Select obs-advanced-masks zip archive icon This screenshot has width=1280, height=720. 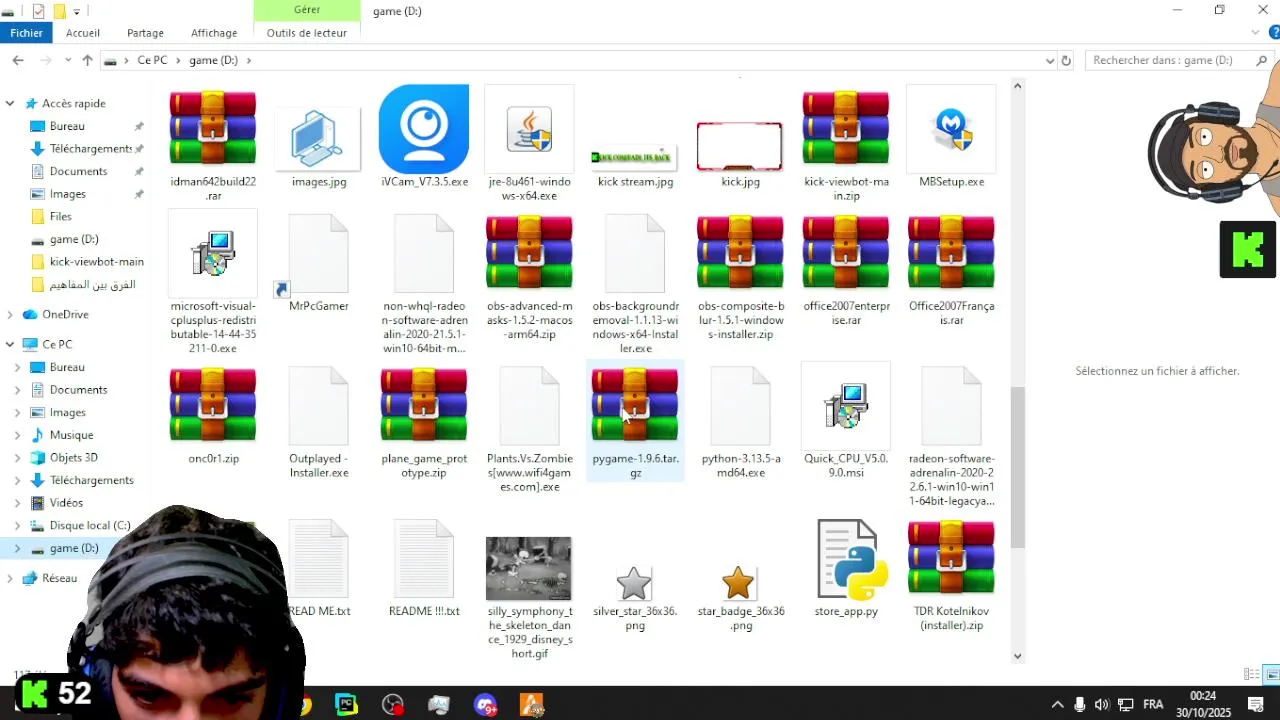(x=529, y=253)
